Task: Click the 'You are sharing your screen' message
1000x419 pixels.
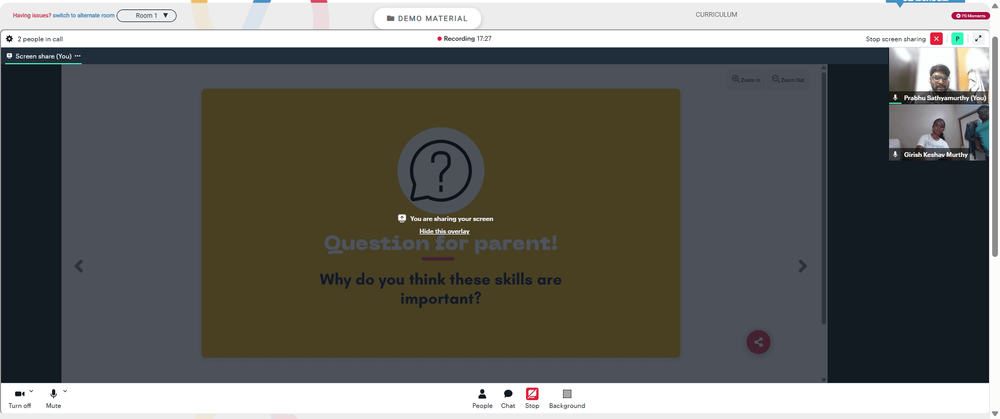Action: [x=445, y=219]
